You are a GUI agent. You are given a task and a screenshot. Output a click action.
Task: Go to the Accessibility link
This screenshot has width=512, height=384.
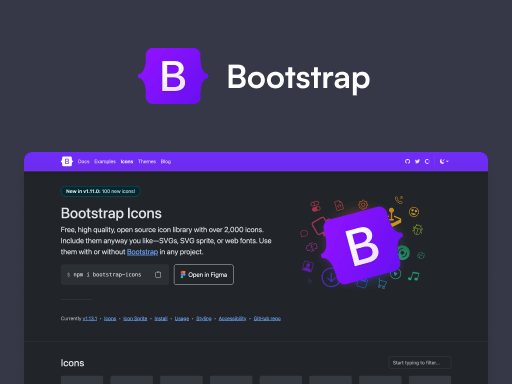tap(232, 319)
